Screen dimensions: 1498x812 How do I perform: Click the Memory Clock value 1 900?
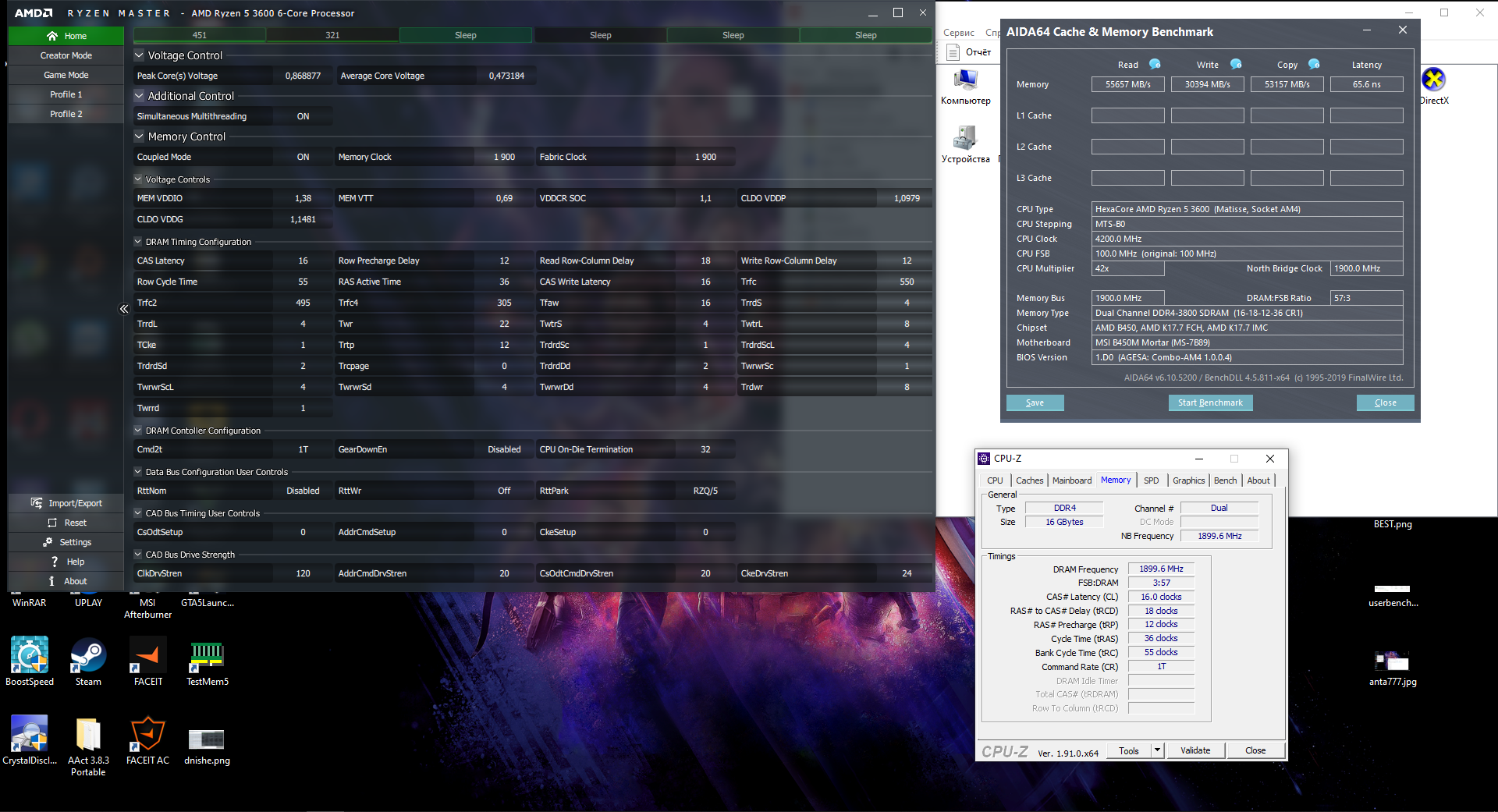click(x=504, y=157)
